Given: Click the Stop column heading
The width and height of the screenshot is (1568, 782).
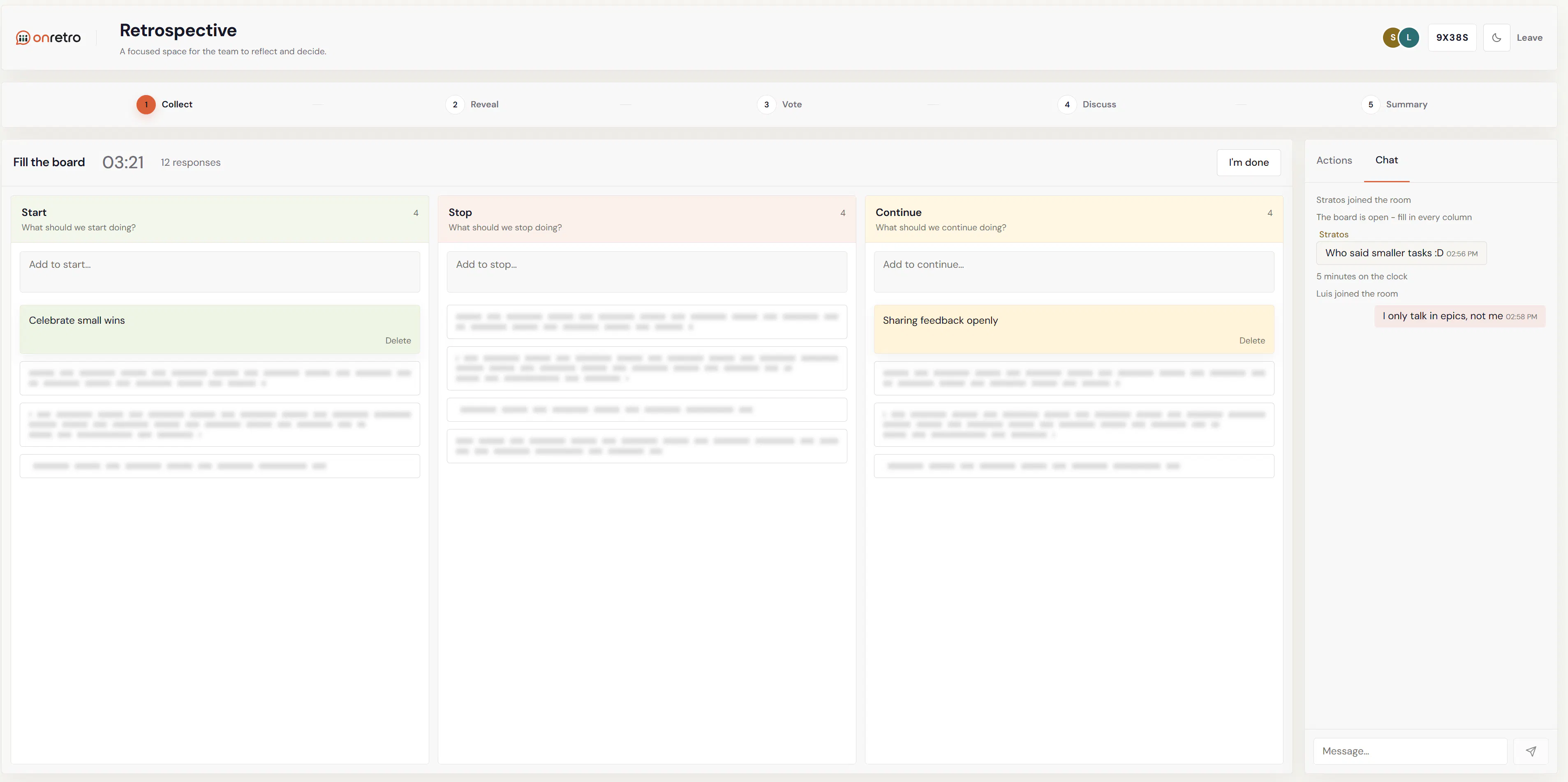Looking at the screenshot, I should tap(460, 213).
